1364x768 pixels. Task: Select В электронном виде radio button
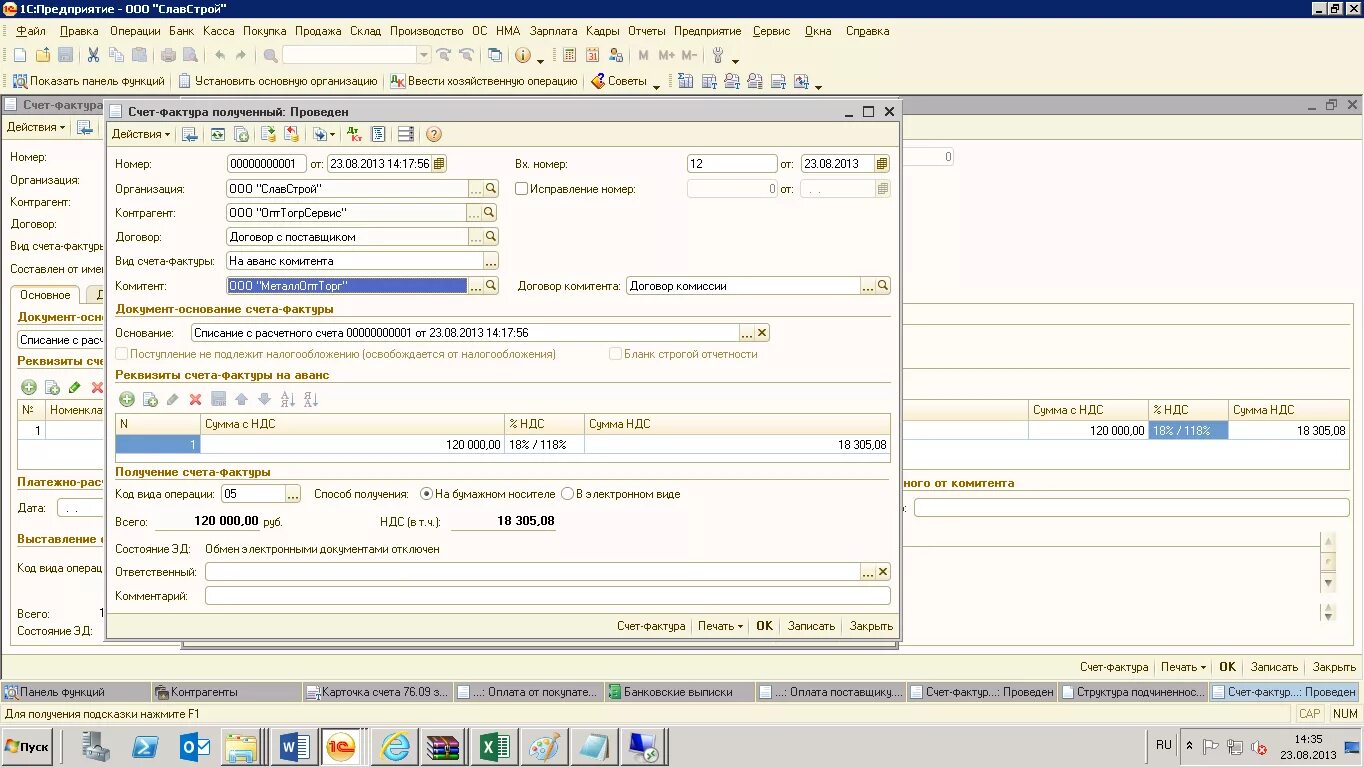point(567,494)
